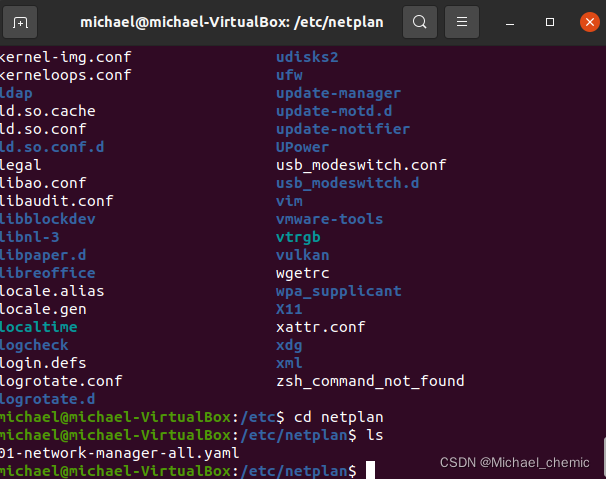Click the 'ls' command in /etc/netplan prompt
The image size is (606, 479).
375,435
